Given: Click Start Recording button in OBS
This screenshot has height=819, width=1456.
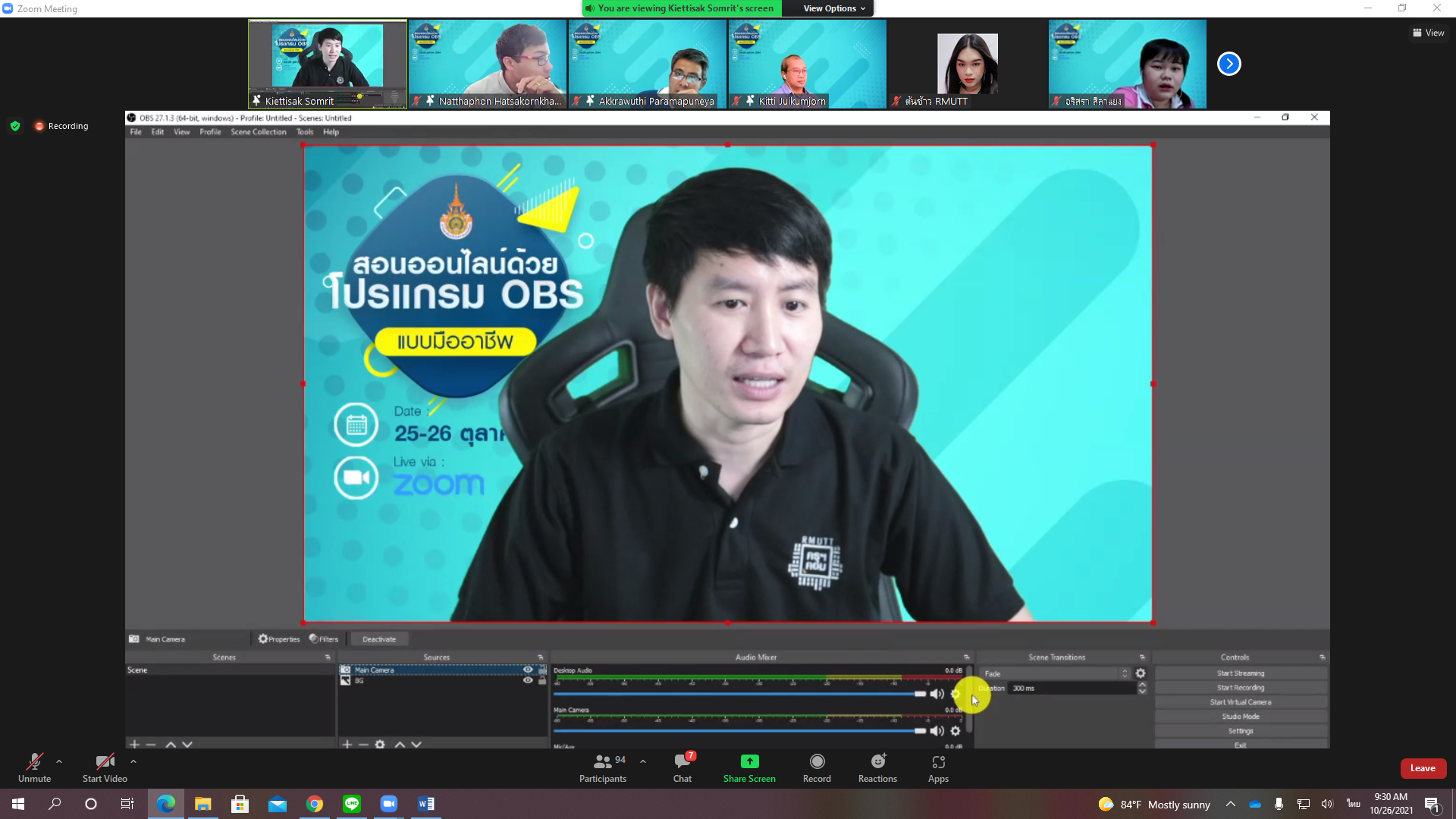Looking at the screenshot, I should (1241, 688).
